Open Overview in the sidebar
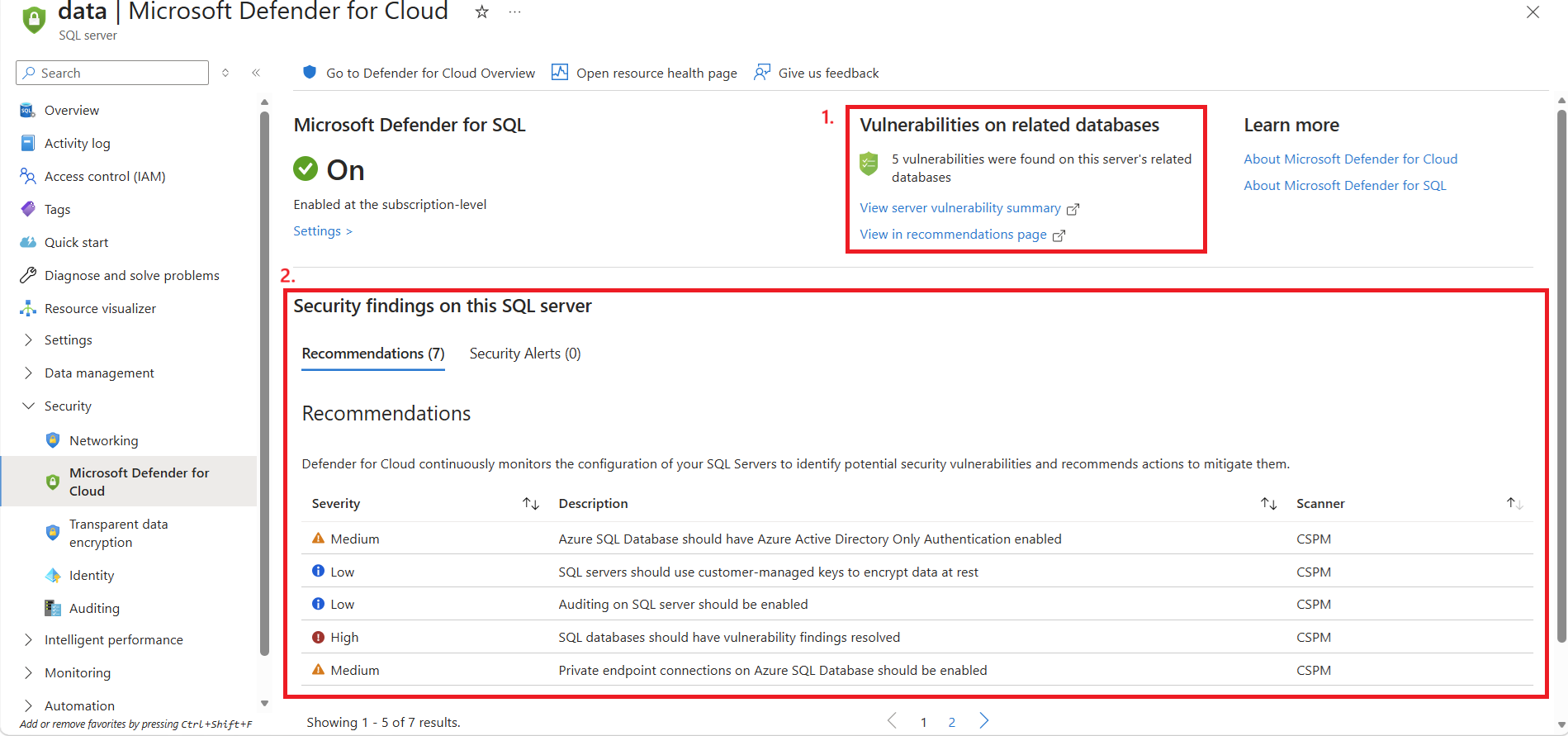 tap(71, 110)
